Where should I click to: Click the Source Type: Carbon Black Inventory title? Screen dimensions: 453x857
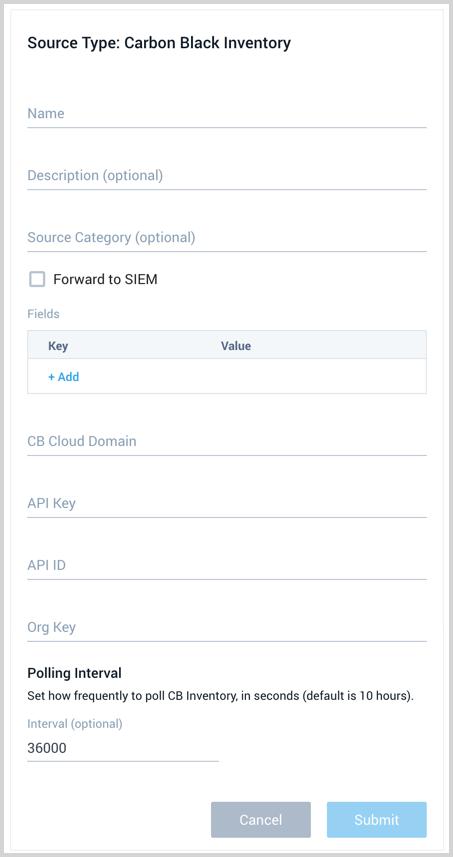pyautogui.click(x=159, y=43)
